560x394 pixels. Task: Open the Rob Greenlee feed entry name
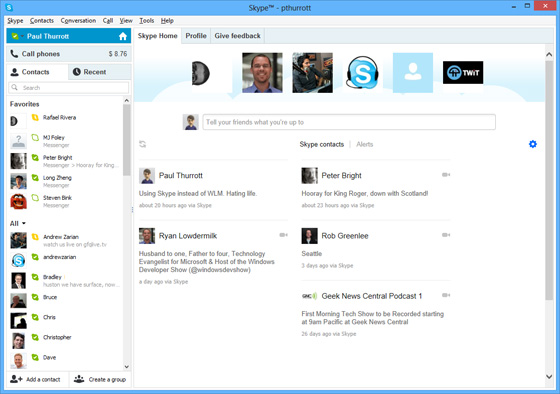click(345, 236)
